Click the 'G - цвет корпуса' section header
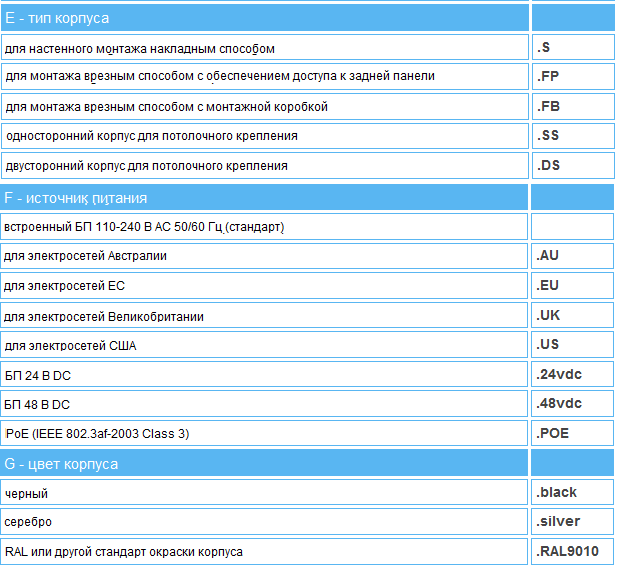The image size is (617, 570). [x=61, y=463]
